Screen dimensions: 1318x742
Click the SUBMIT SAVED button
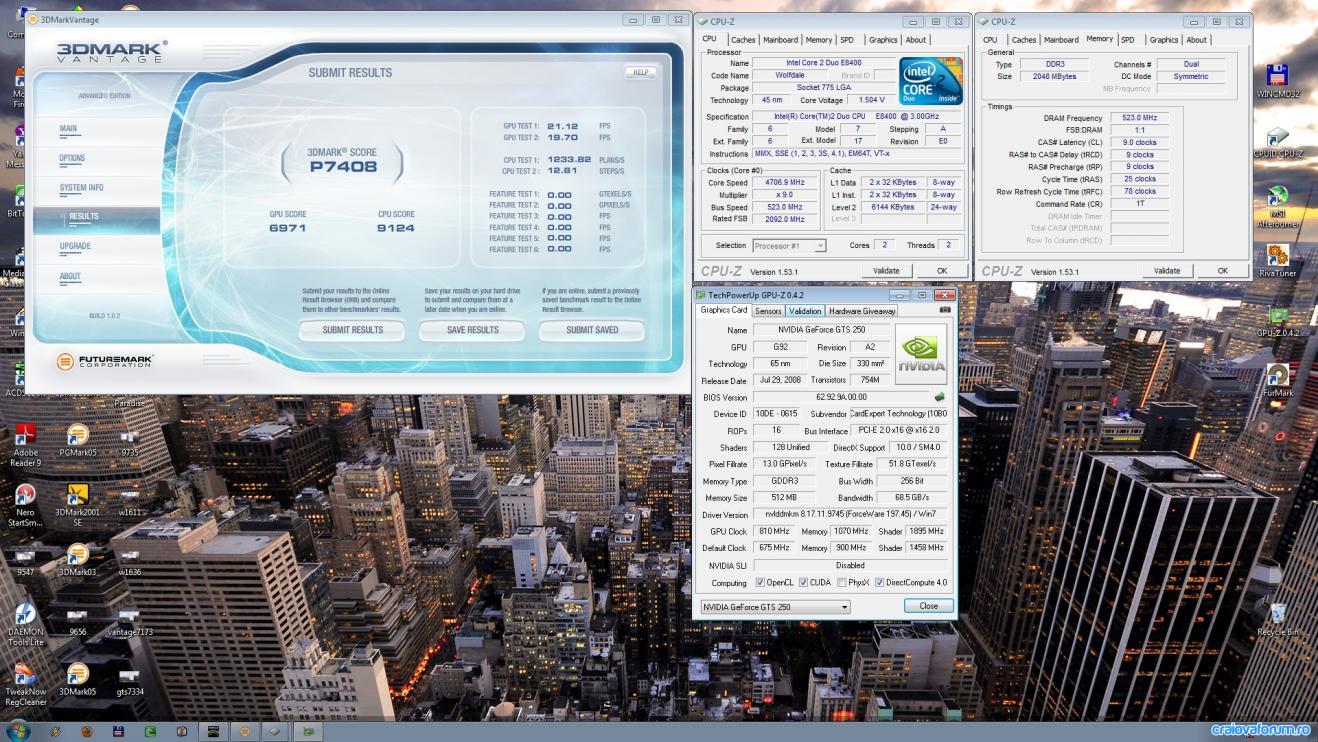click(592, 330)
